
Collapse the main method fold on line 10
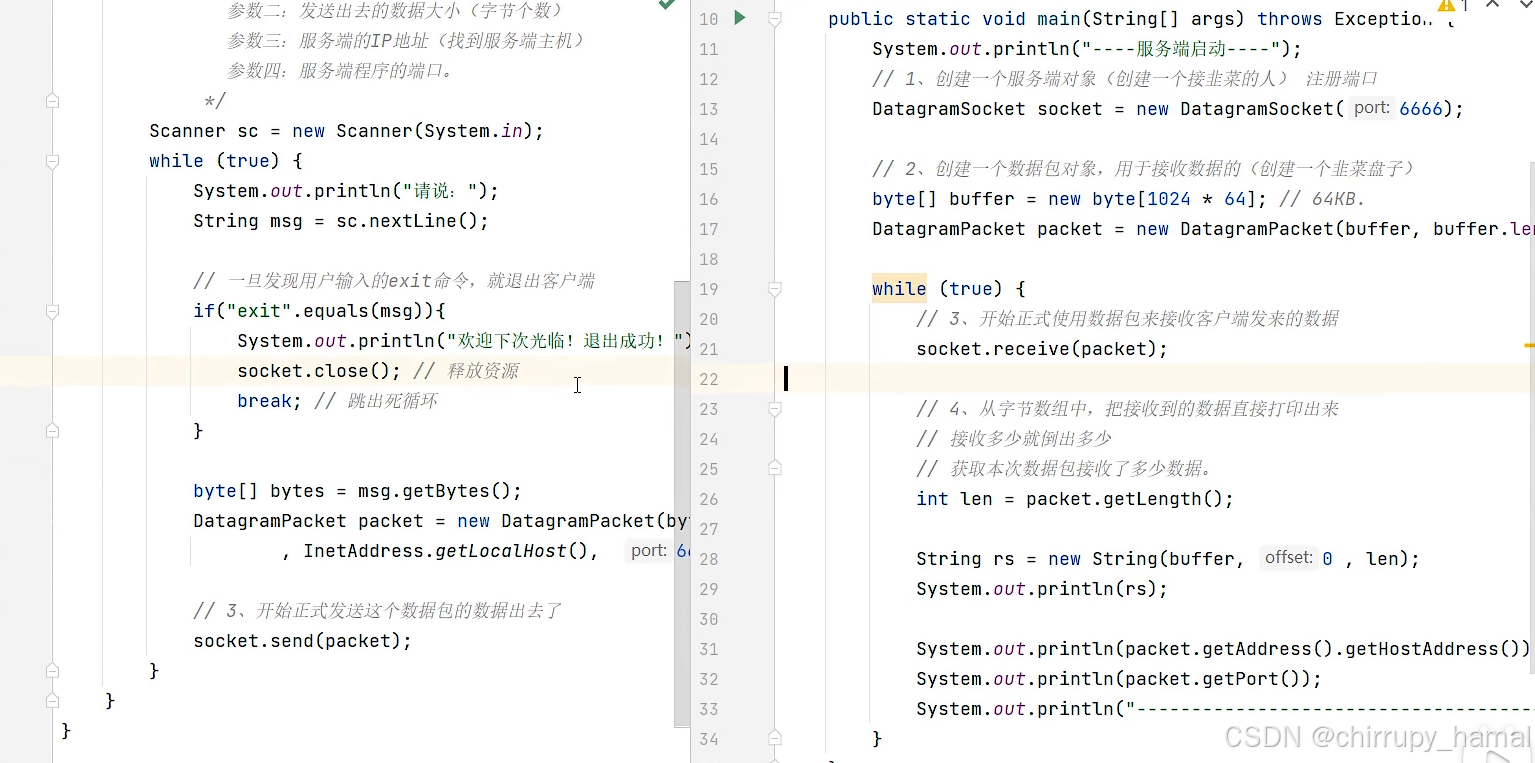click(773, 19)
